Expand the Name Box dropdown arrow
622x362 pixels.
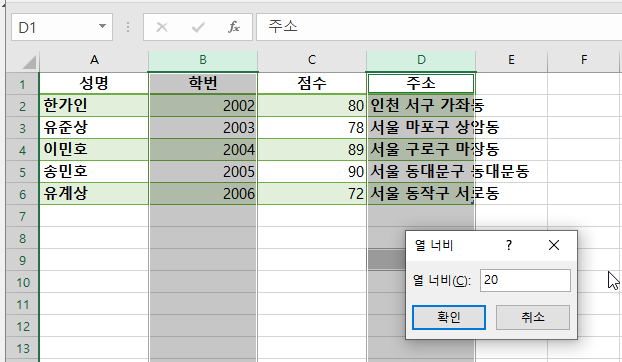(102, 27)
